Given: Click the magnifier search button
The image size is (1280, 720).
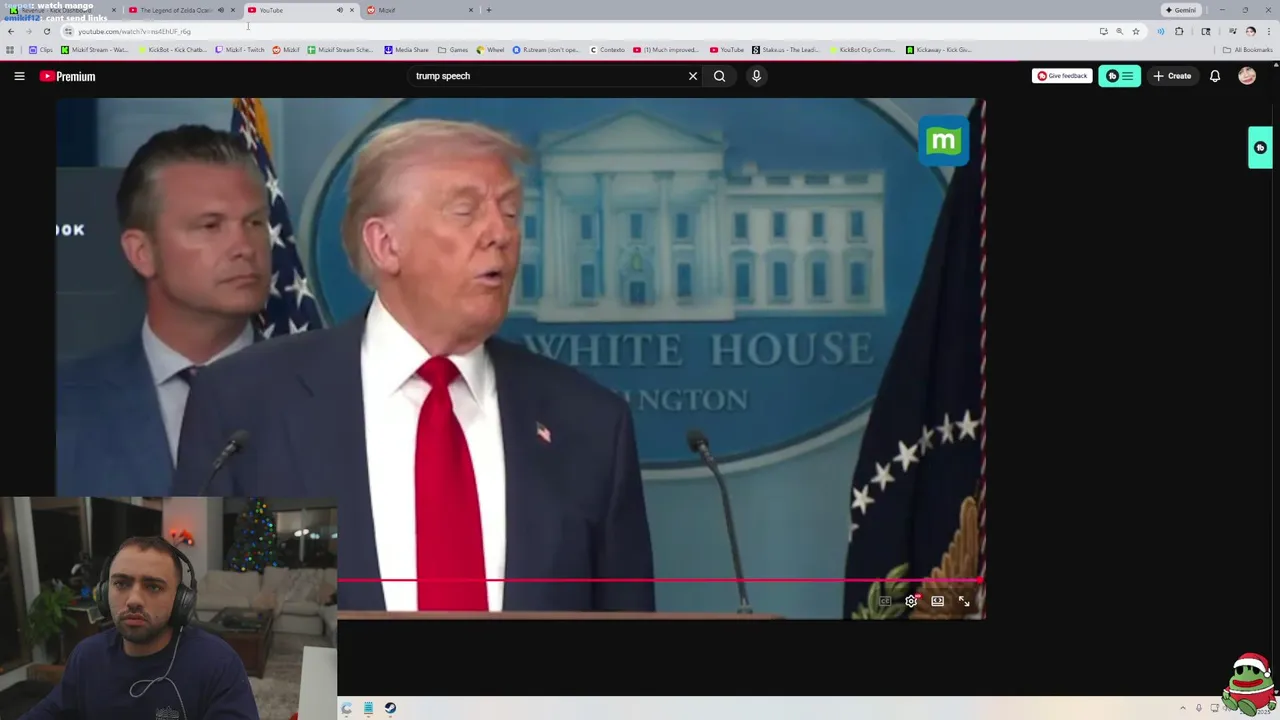Looking at the screenshot, I should 719,76.
